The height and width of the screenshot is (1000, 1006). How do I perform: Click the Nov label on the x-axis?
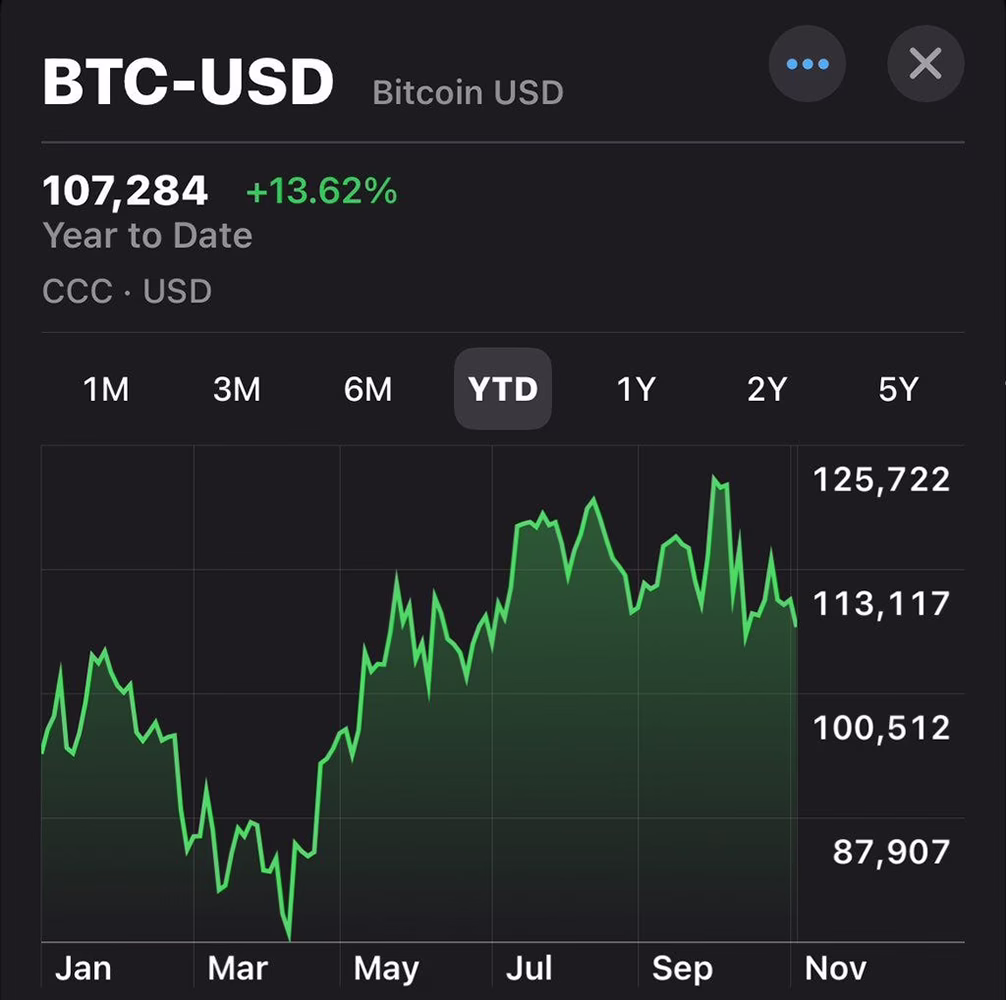click(835, 967)
